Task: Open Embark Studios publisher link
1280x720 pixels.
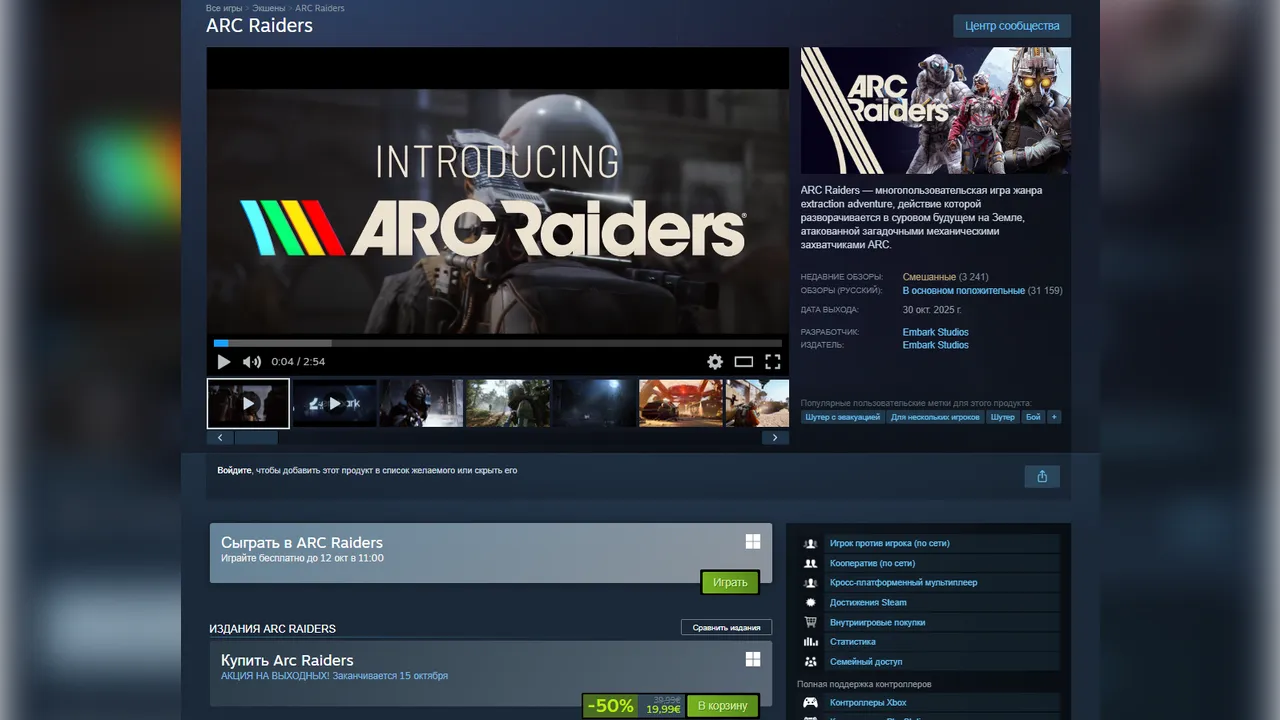Action: [936, 345]
